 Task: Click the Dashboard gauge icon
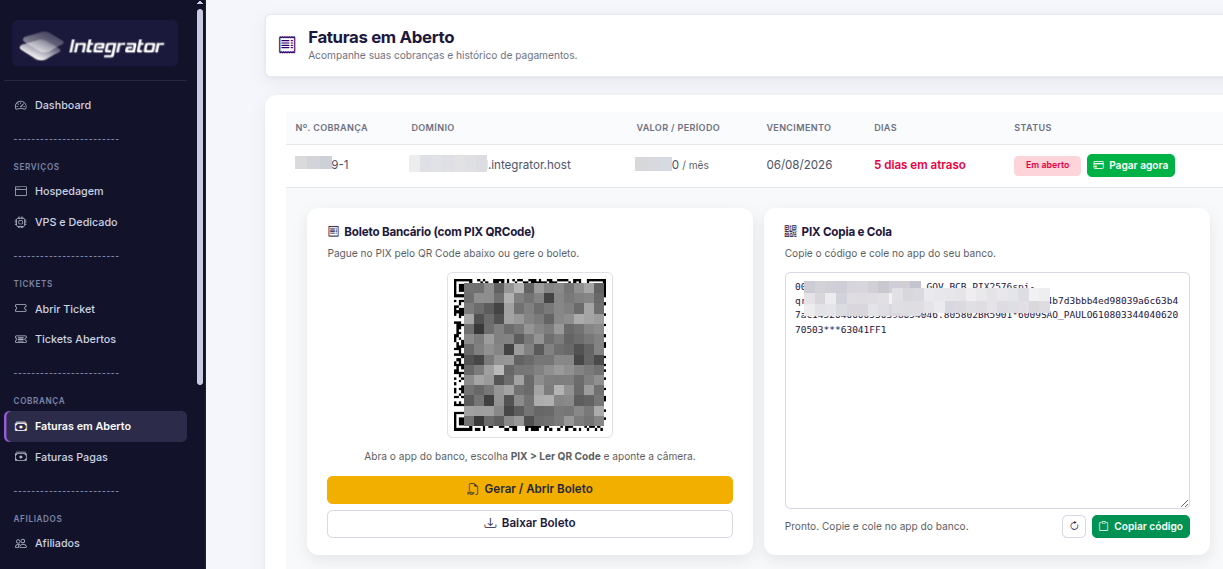tap(21, 105)
